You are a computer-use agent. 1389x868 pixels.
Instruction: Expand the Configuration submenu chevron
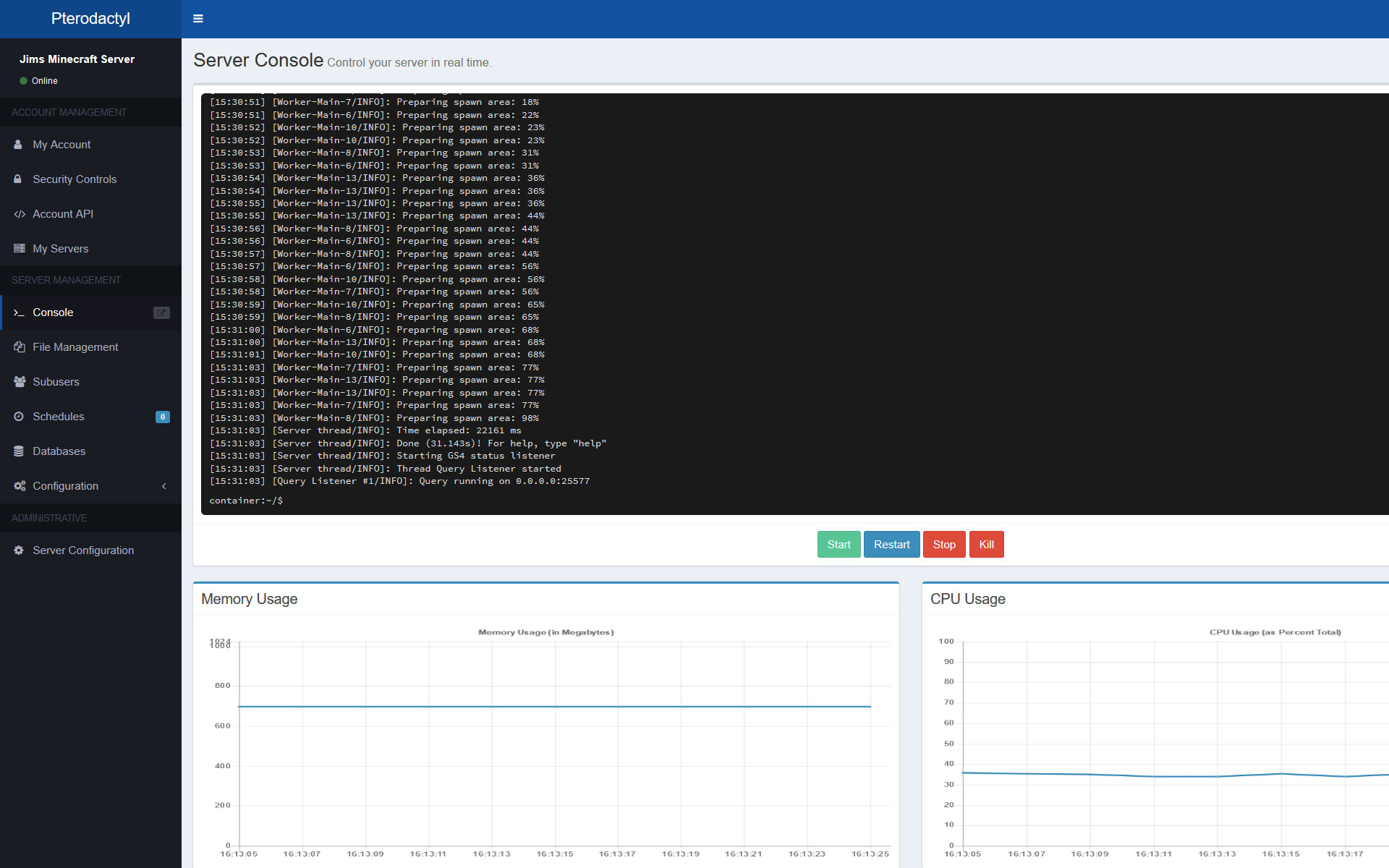point(164,486)
